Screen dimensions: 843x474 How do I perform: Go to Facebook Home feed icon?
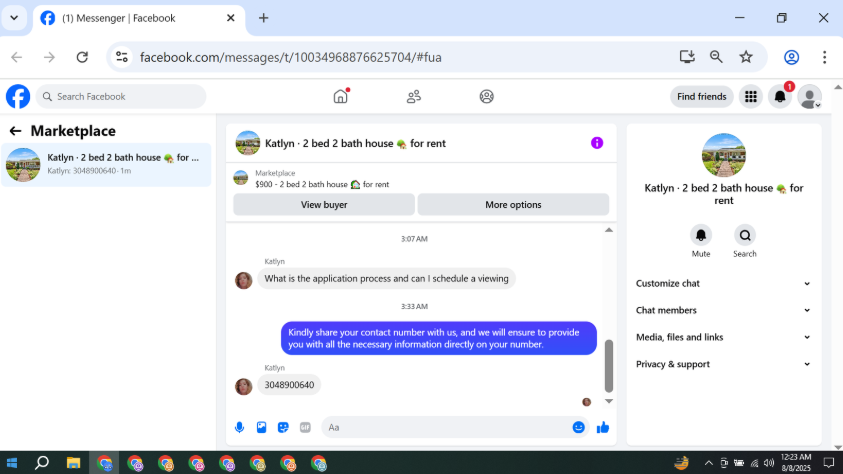pos(340,97)
